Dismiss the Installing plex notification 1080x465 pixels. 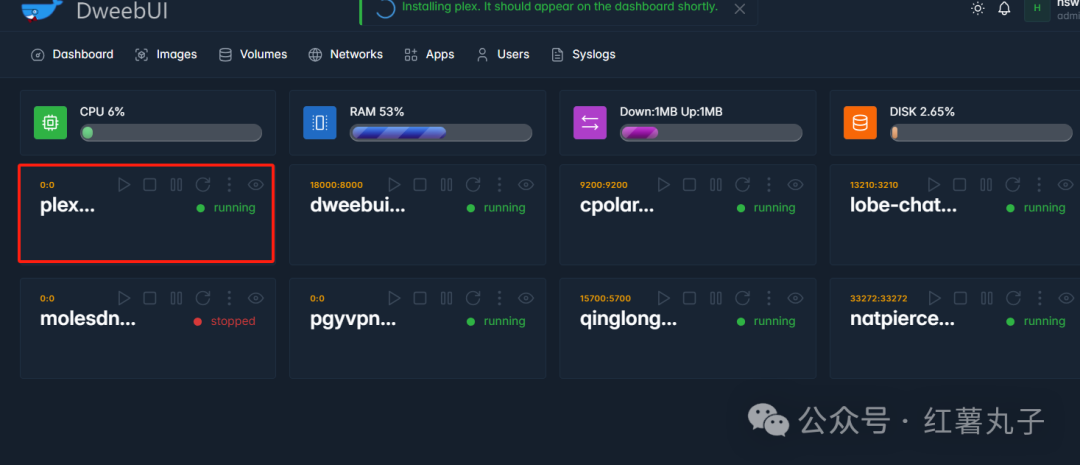point(740,9)
